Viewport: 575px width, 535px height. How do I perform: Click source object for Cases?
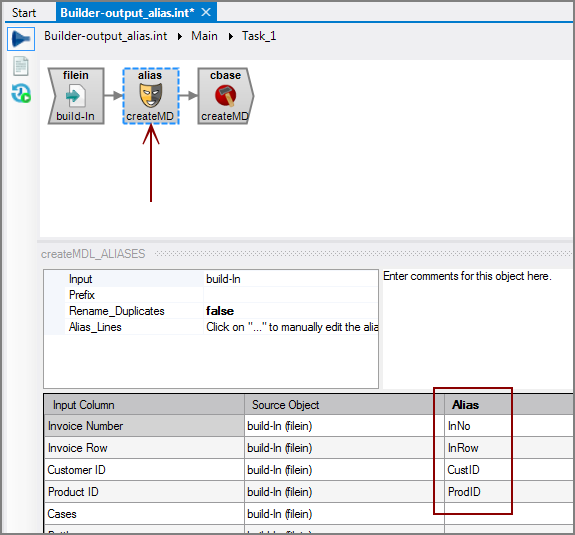344,514
